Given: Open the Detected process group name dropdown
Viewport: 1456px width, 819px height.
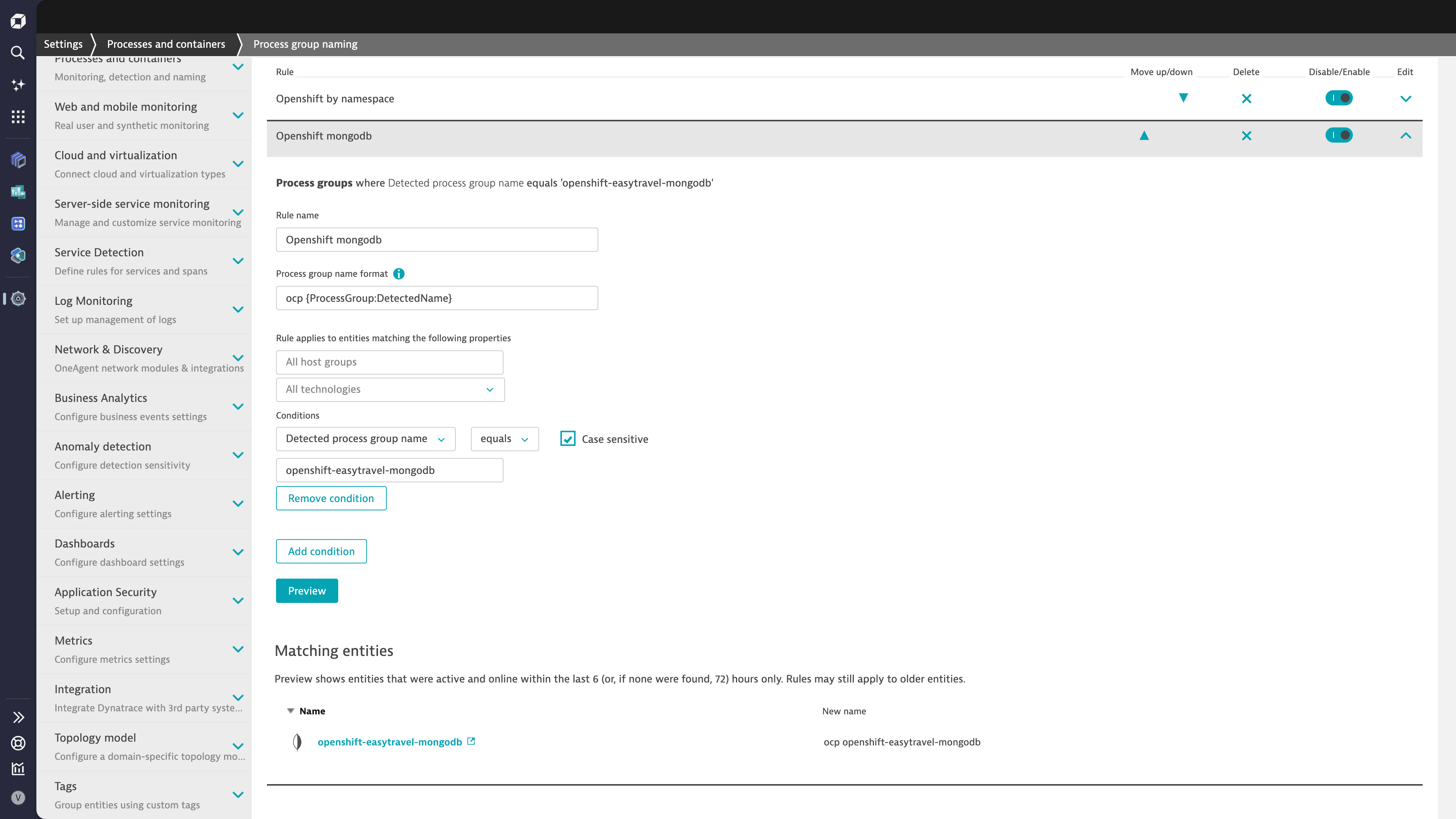Looking at the screenshot, I should [x=366, y=439].
